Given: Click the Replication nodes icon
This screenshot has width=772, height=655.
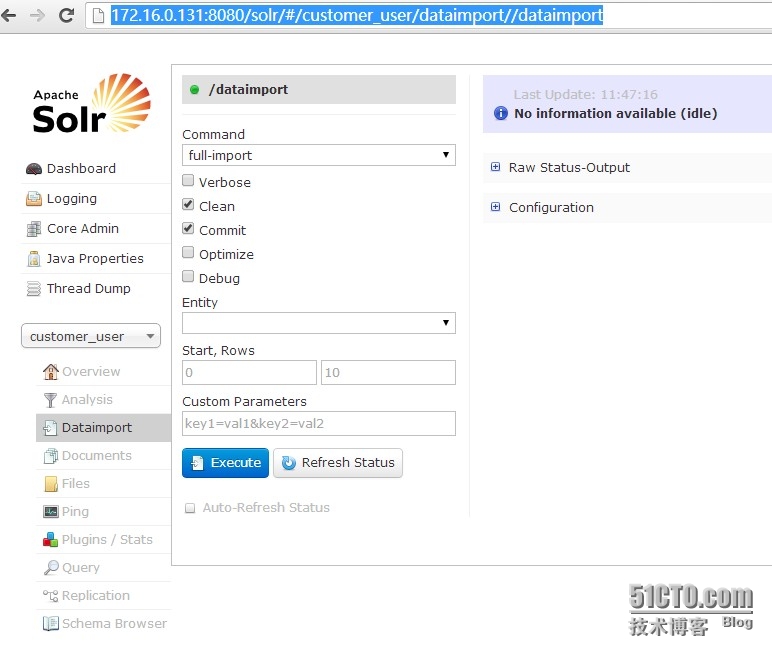Looking at the screenshot, I should tap(50, 596).
